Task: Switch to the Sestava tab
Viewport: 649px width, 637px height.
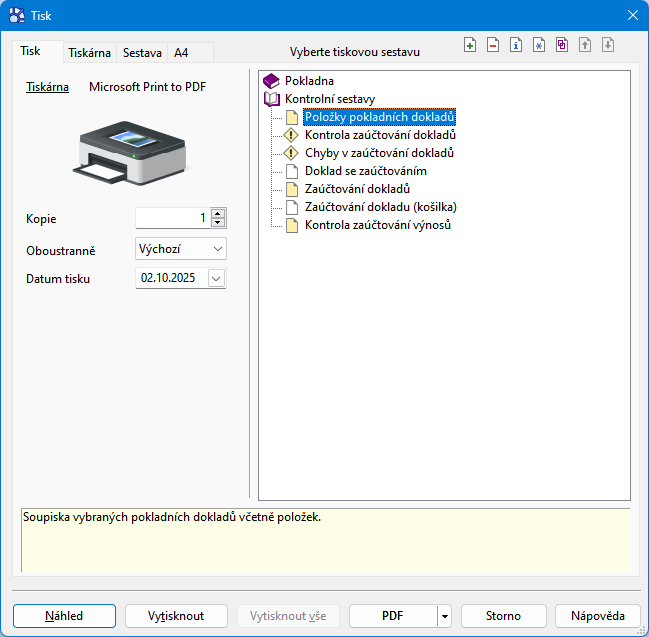Action: pos(142,52)
